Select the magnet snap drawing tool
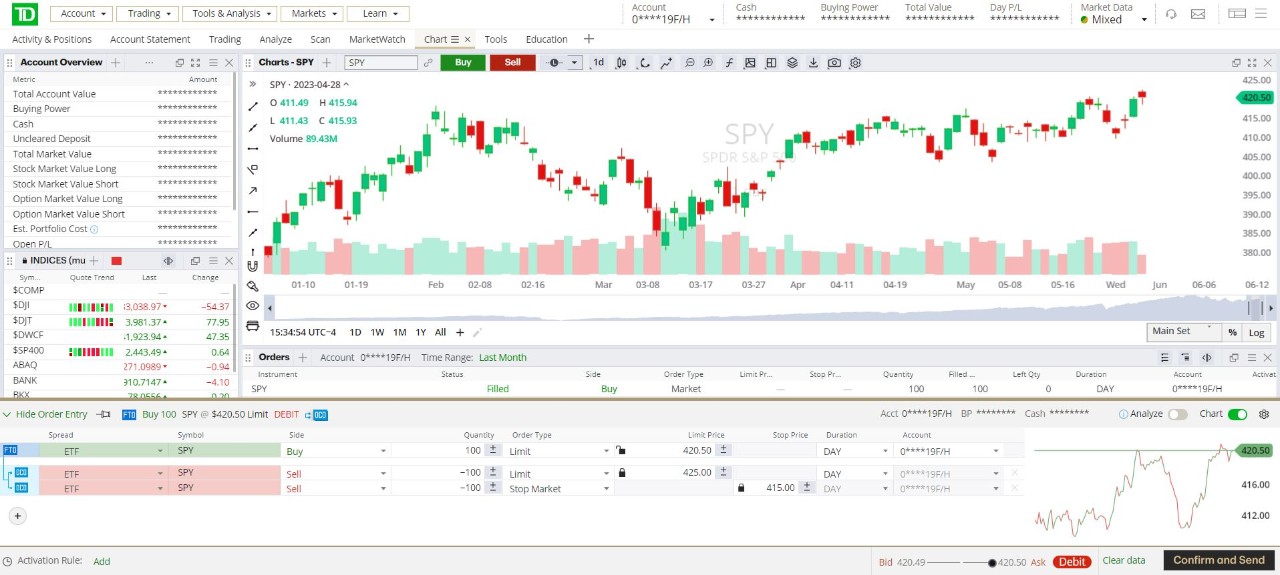This screenshot has width=1280, height=575. click(252, 266)
